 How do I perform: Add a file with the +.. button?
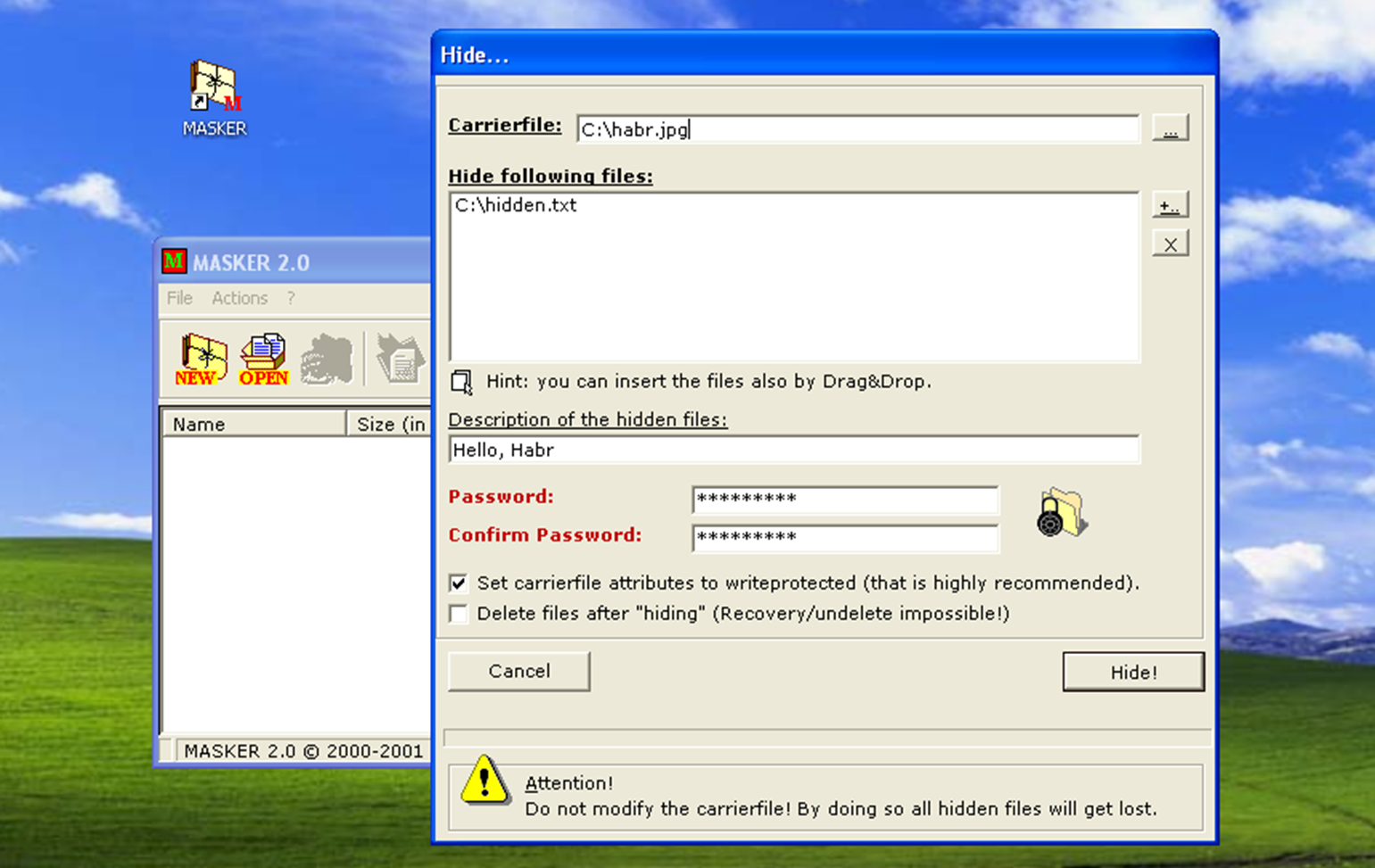[x=1170, y=205]
